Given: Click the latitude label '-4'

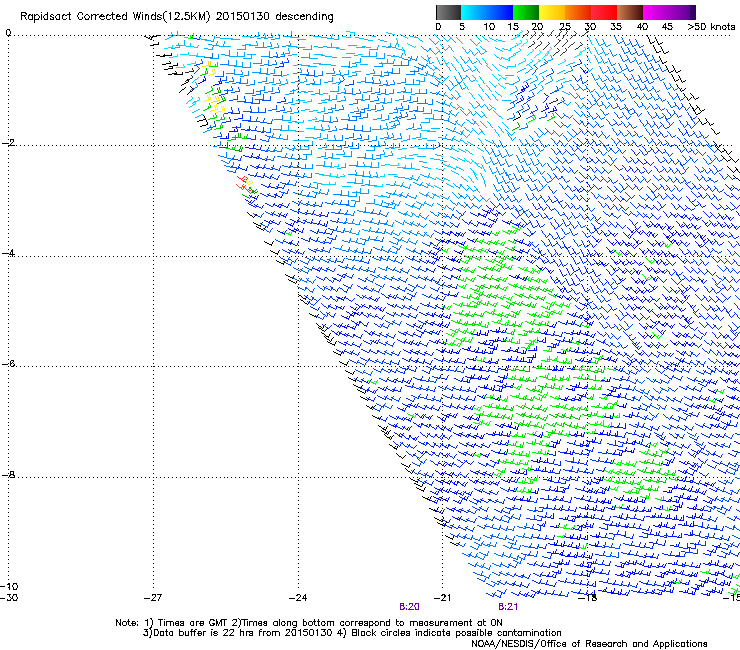Looking at the screenshot, I should pos(8,253).
